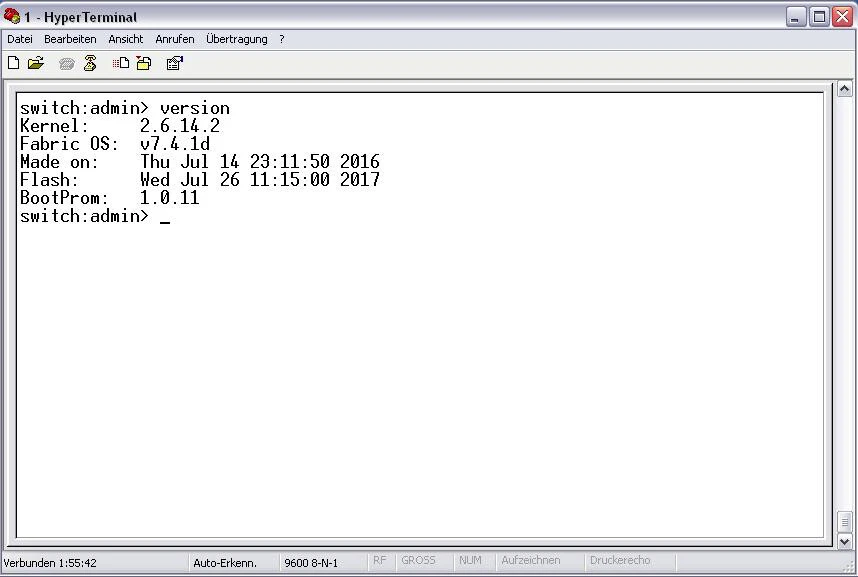Open the Bearbeiten menu
This screenshot has width=858, height=577.
70,39
